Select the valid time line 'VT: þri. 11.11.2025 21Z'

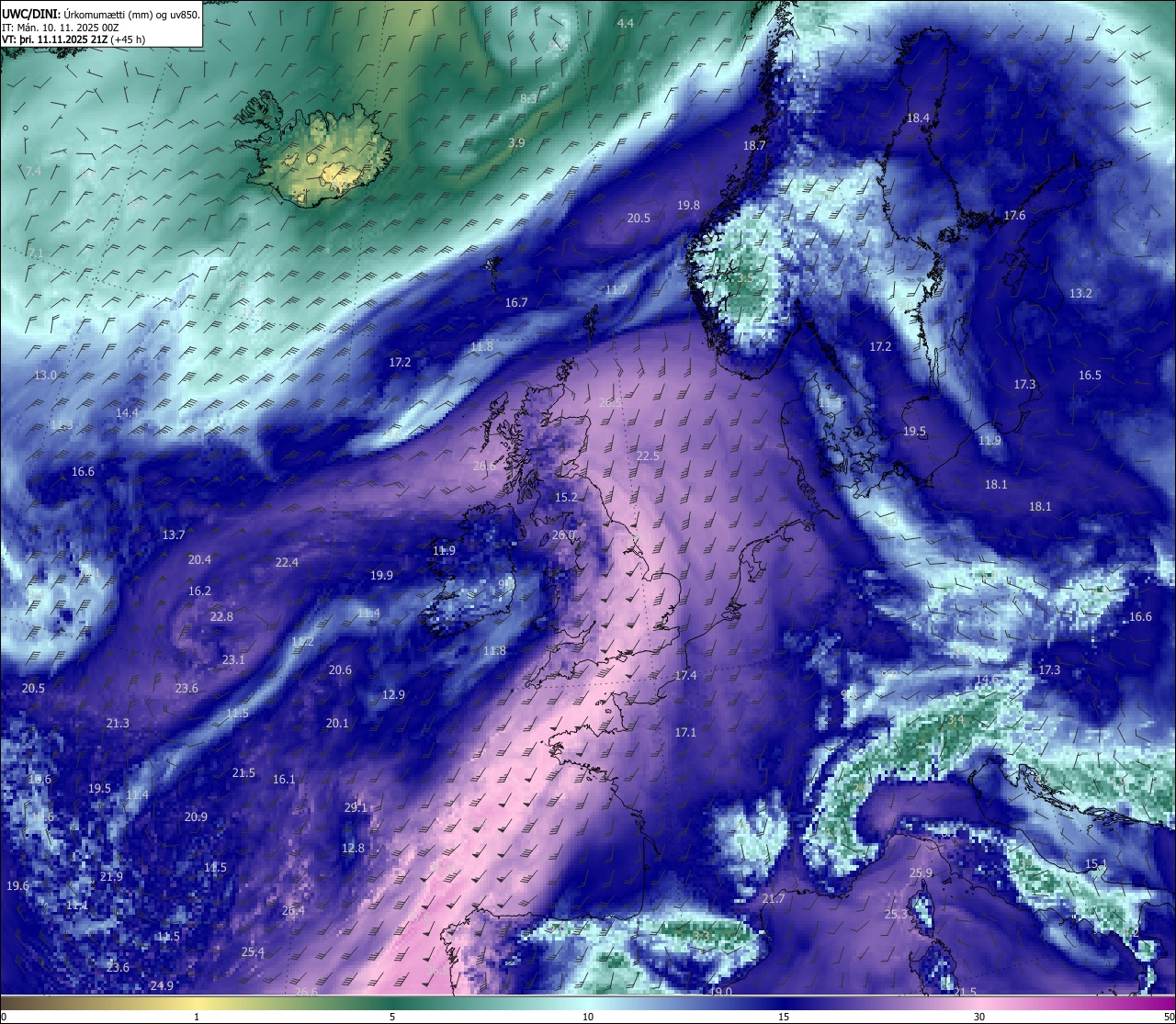(55, 39)
